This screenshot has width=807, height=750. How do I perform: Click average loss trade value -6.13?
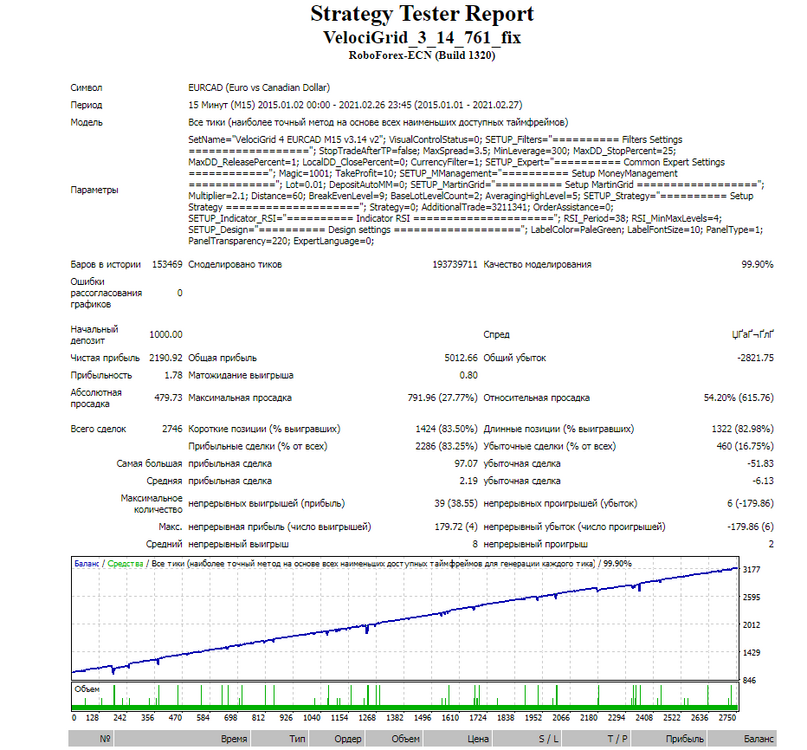(763, 481)
